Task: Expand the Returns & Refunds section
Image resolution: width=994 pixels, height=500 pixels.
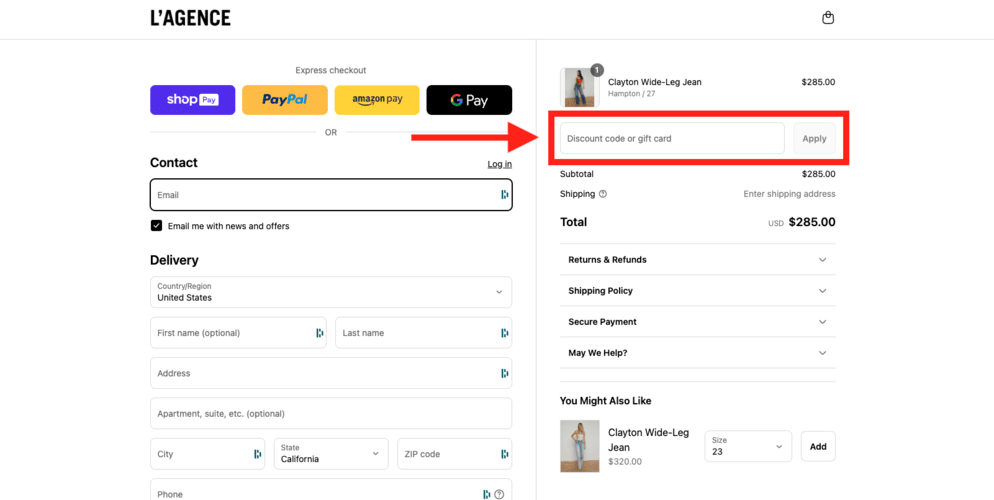Action: (697, 260)
